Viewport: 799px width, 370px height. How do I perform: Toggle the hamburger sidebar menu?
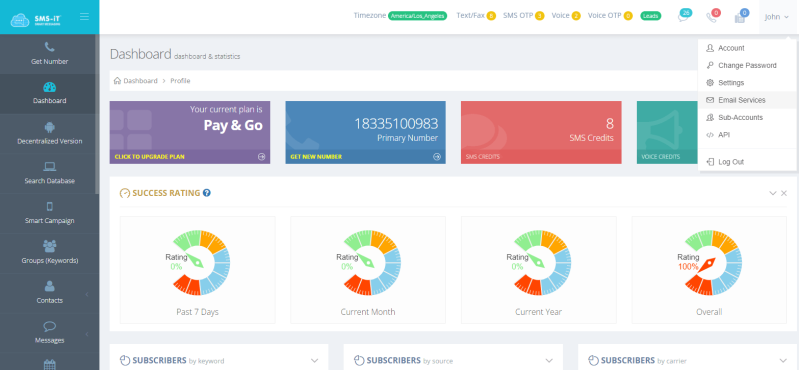[x=84, y=17]
